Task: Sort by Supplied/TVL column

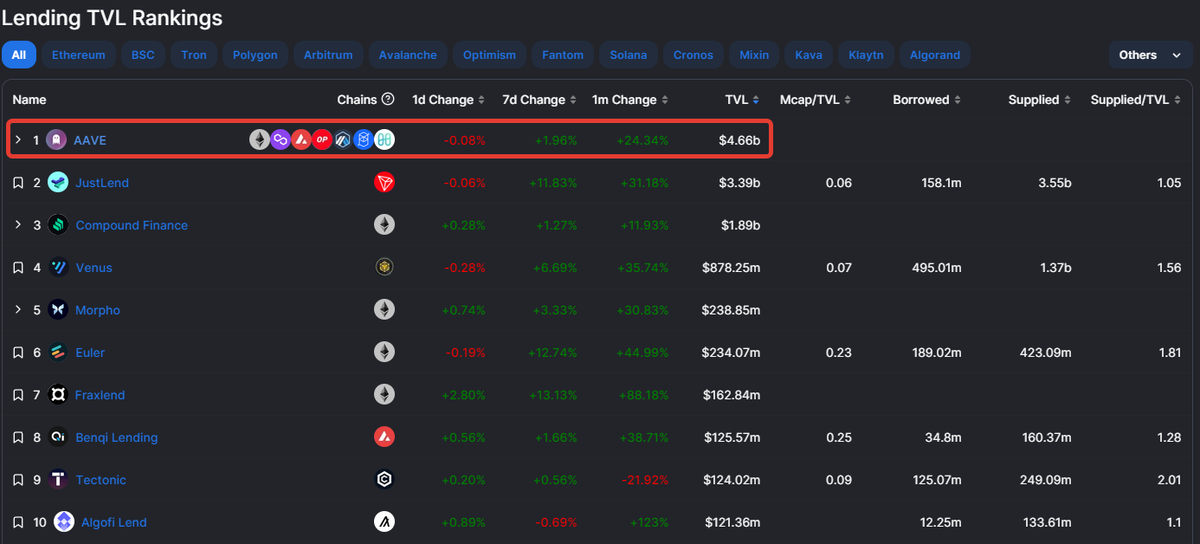Action: (x=1138, y=100)
